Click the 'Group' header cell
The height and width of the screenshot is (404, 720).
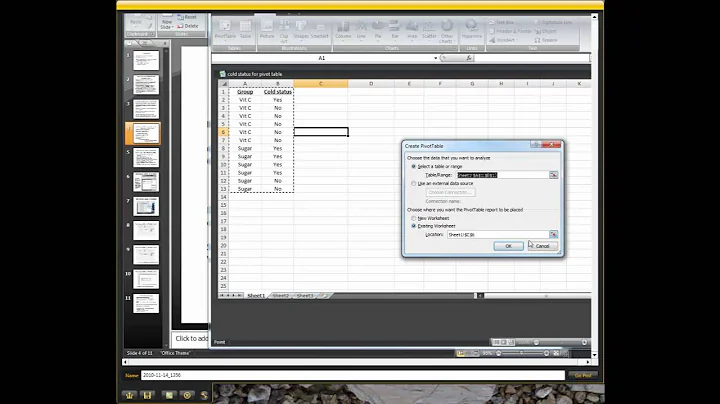click(245, 92)
